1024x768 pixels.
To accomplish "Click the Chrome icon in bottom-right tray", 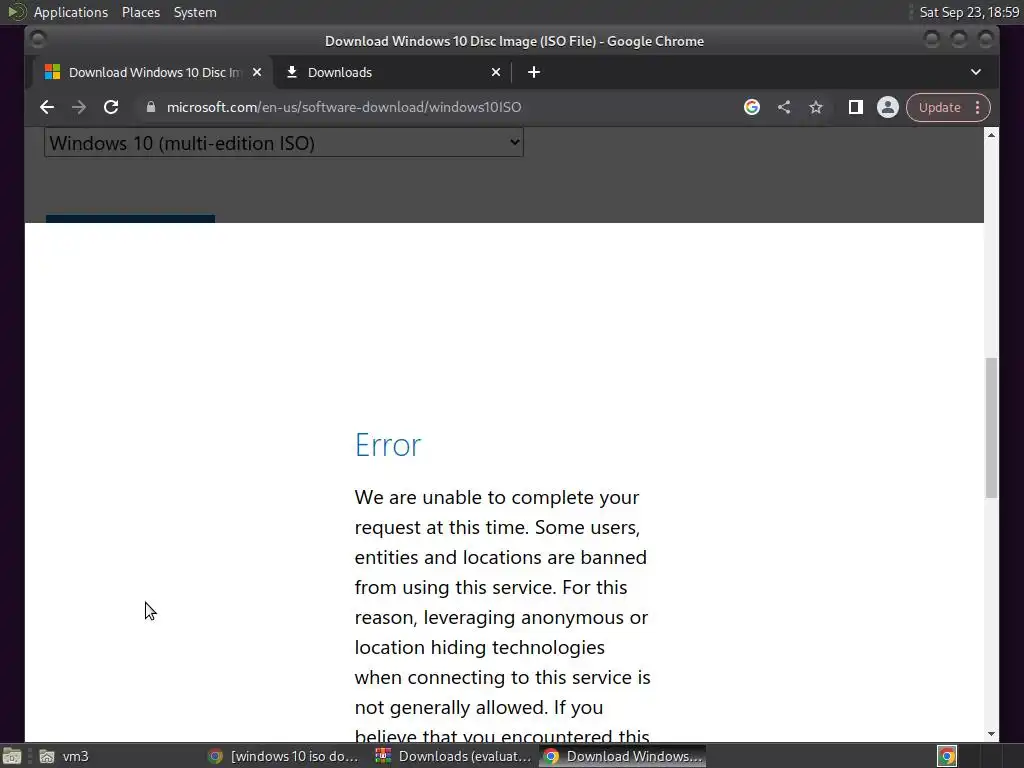I will pos(947,756).
